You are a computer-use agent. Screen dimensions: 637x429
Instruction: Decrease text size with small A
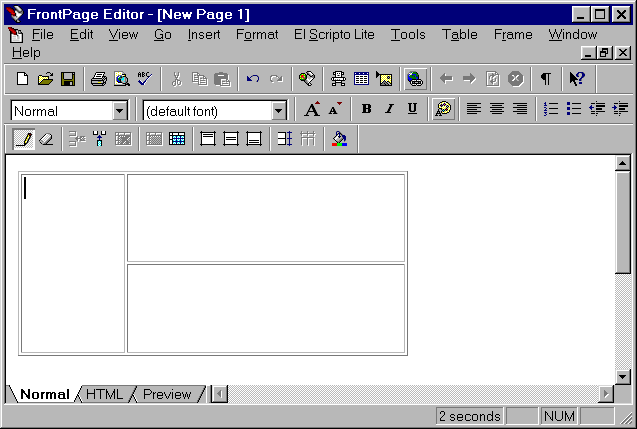pyautogui.click(x=335, y=109)
